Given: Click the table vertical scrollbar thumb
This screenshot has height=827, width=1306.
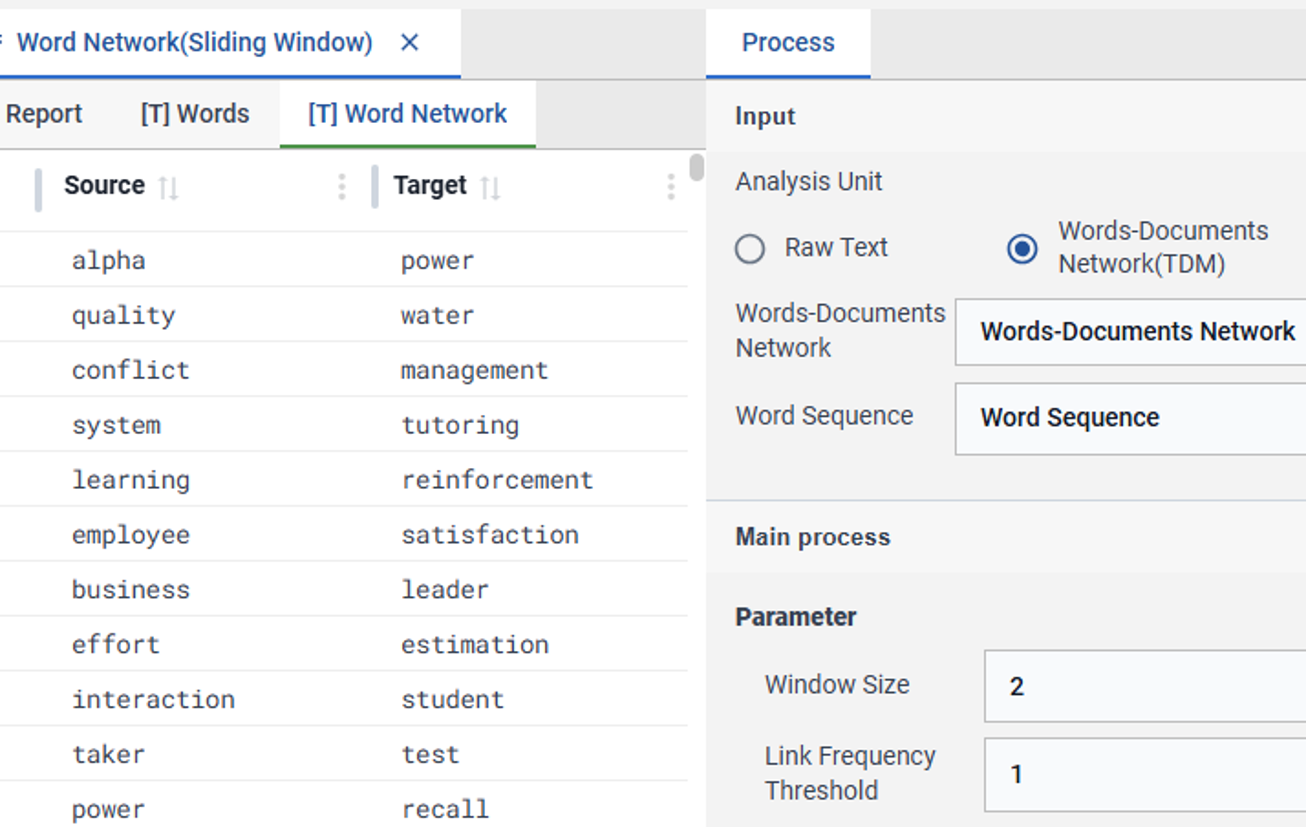Looking at the screenshot, I should point(696,167).
